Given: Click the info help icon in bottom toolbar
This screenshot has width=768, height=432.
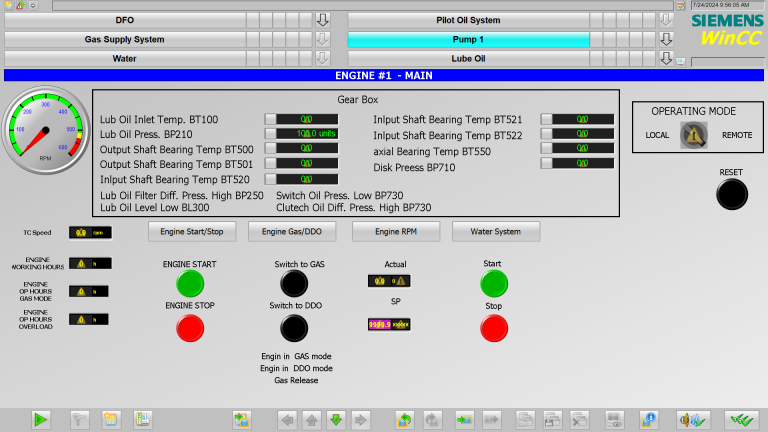Looking at the screenshot, I should [x=648, y=420].
